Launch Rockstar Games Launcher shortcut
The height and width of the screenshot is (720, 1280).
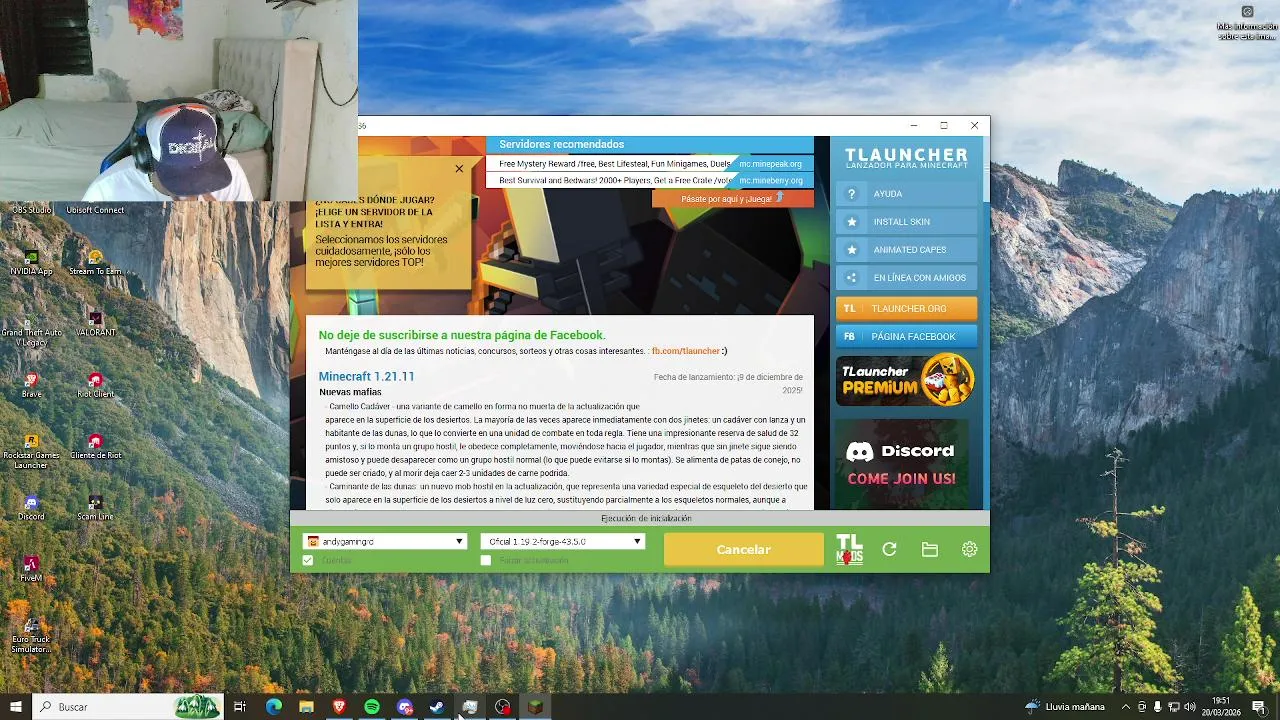point(32,451)
